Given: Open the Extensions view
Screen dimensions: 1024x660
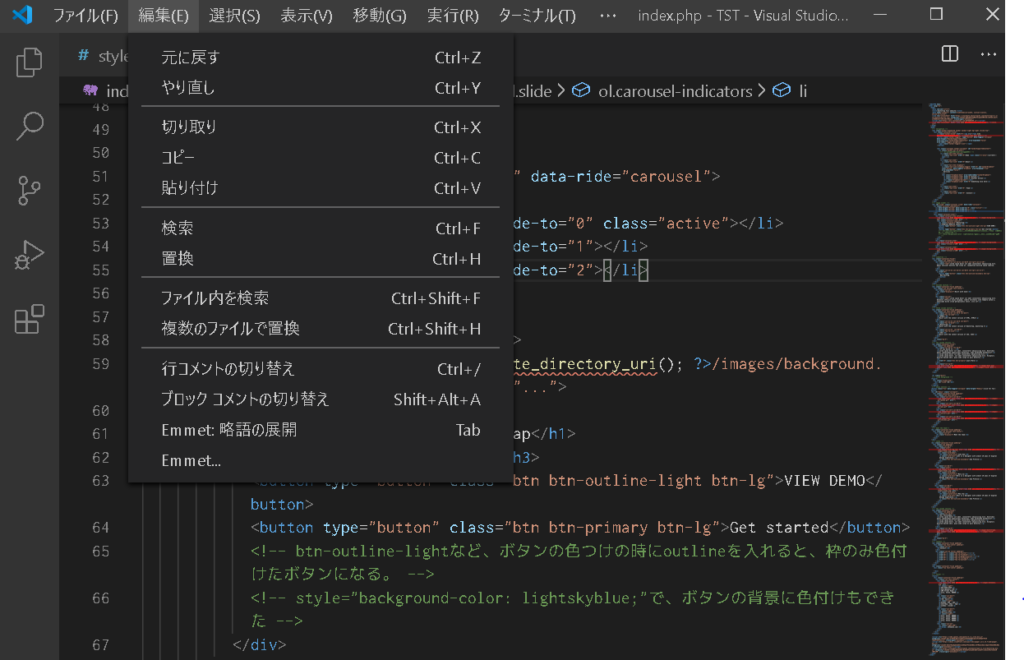Looking at the screenshot, I should pos(29,319).
